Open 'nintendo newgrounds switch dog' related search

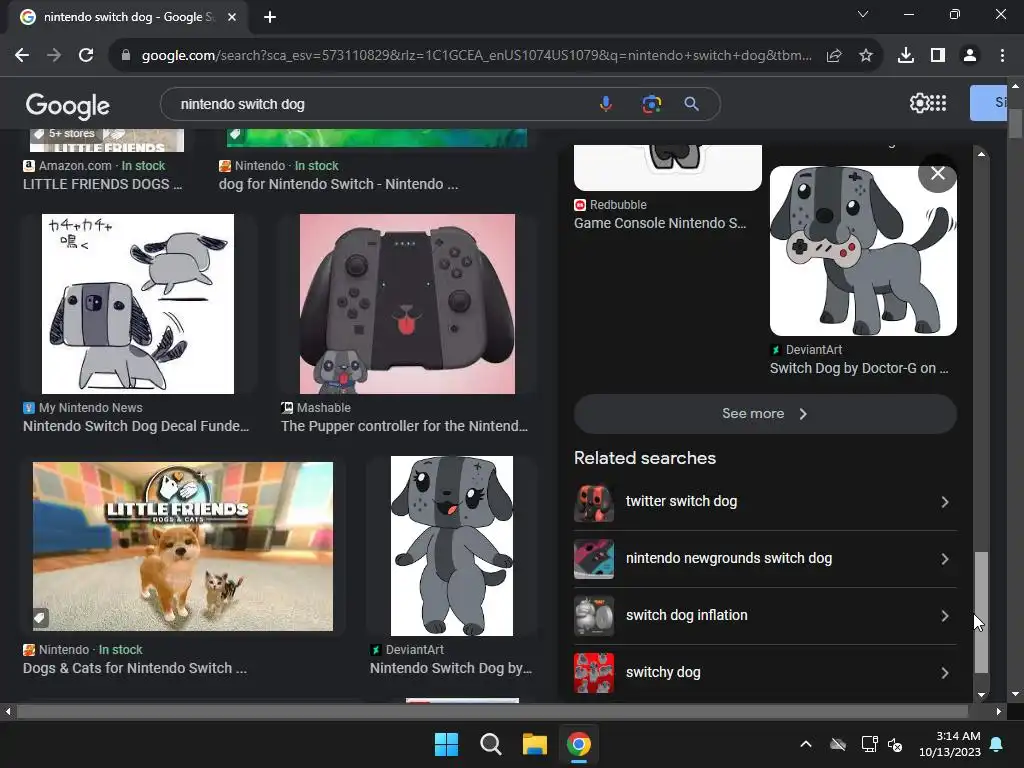765,558
